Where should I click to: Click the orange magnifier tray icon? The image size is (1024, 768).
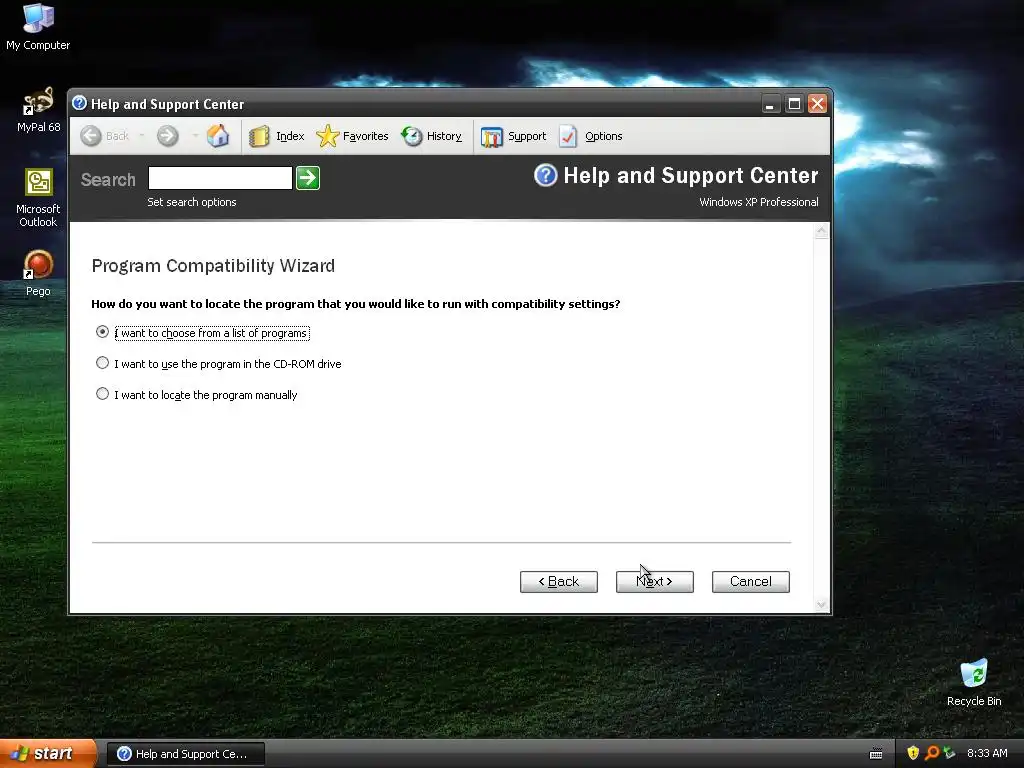pyautogui.click(x=931, y=753)
